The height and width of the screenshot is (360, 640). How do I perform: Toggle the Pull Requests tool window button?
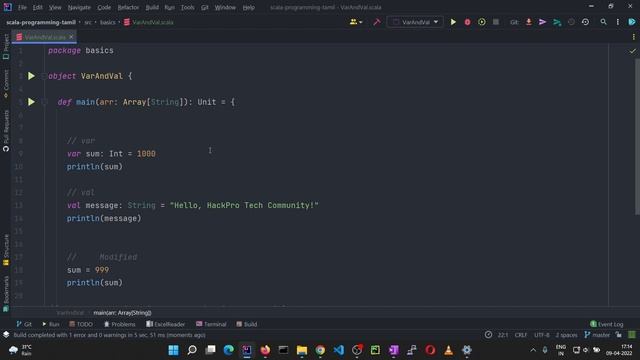click(6, 131)
